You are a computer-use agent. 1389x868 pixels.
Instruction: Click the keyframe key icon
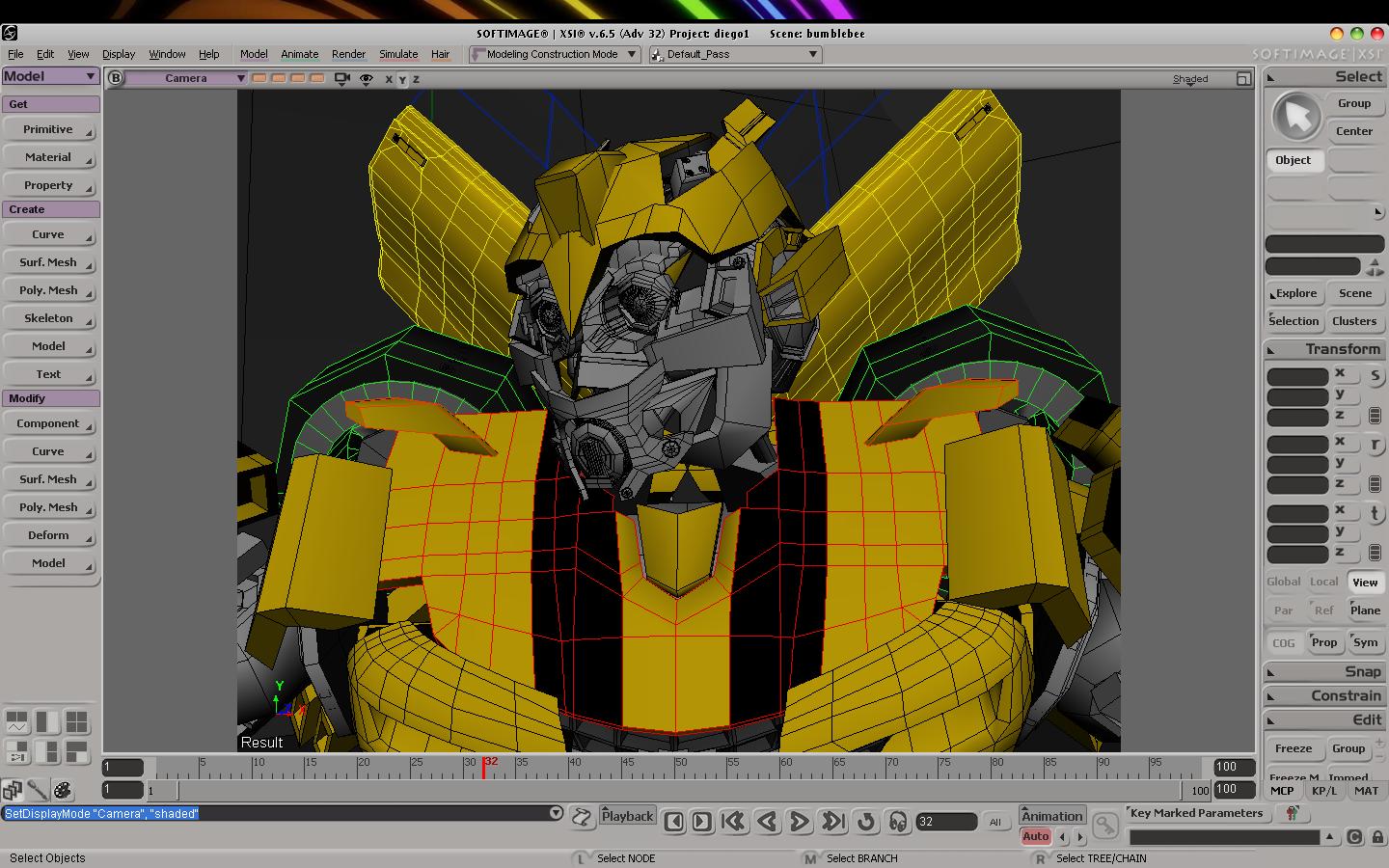[x=1105, y=825]
